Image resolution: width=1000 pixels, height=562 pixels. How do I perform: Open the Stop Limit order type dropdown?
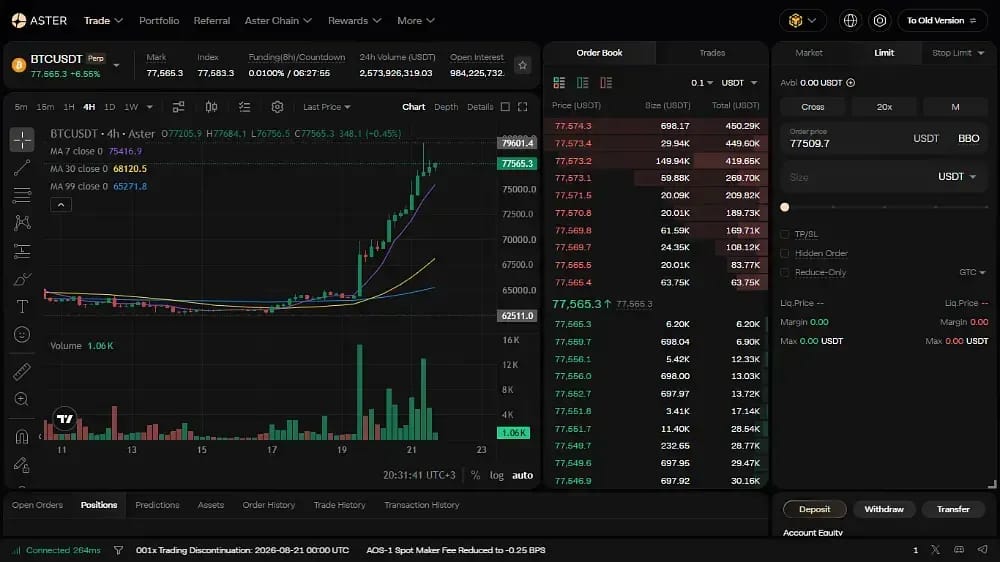[x=958, y=53]
